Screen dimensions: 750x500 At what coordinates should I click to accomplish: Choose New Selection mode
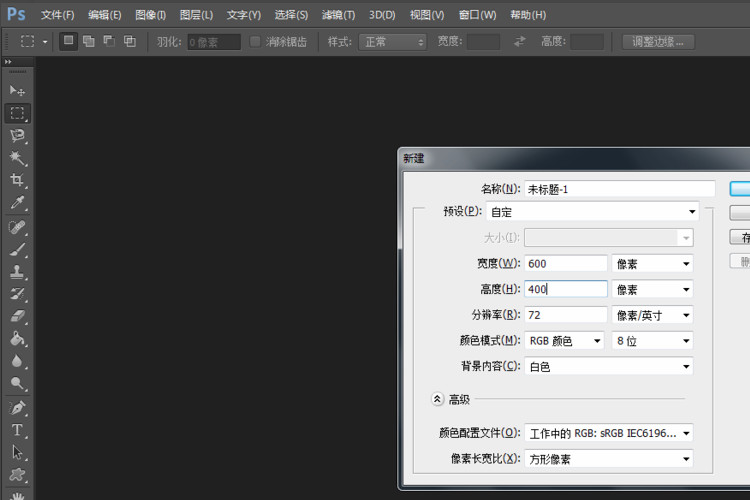pyautogui.click(x=68, y=41)
